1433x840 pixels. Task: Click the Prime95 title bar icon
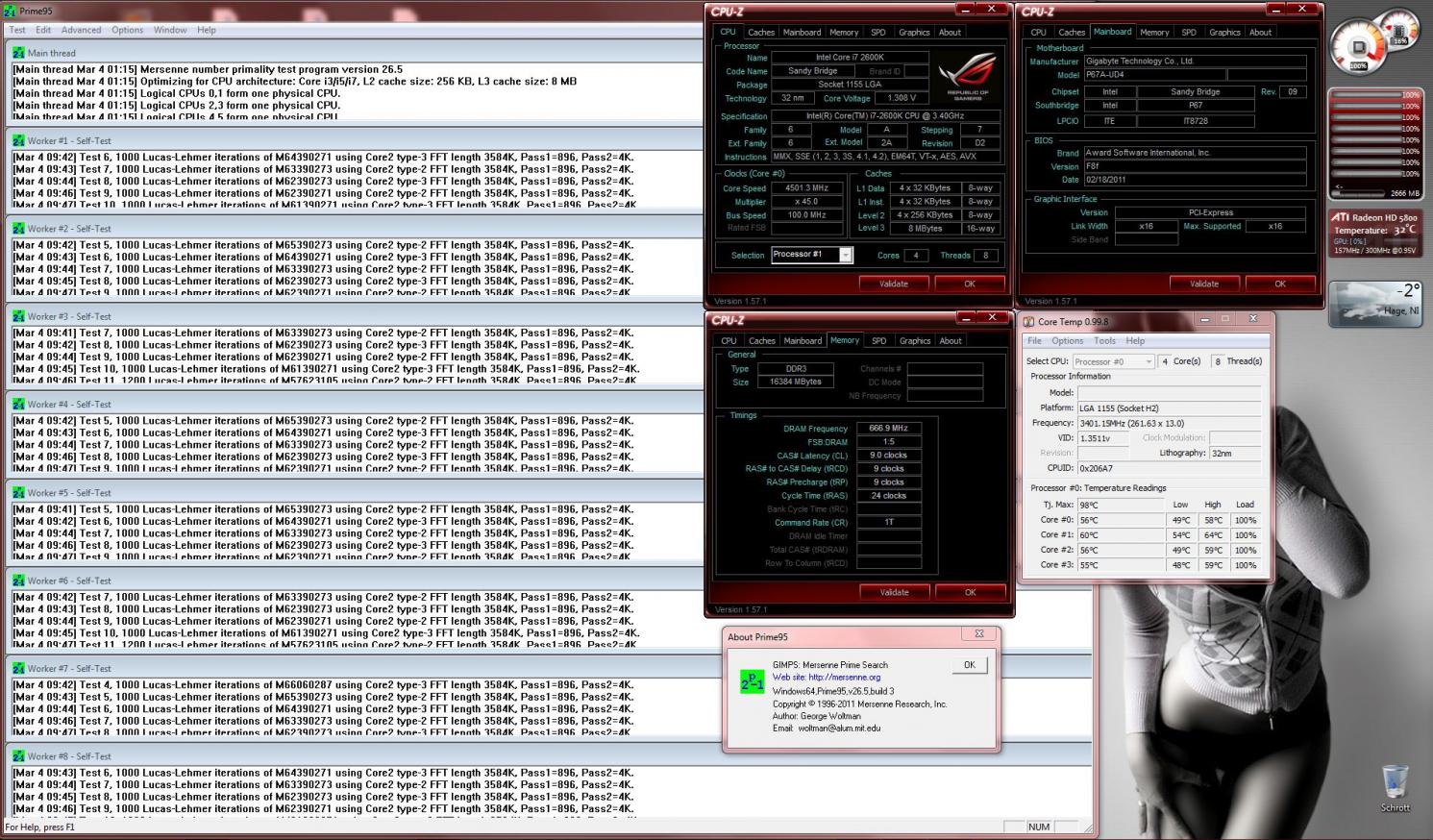[9, 11]
